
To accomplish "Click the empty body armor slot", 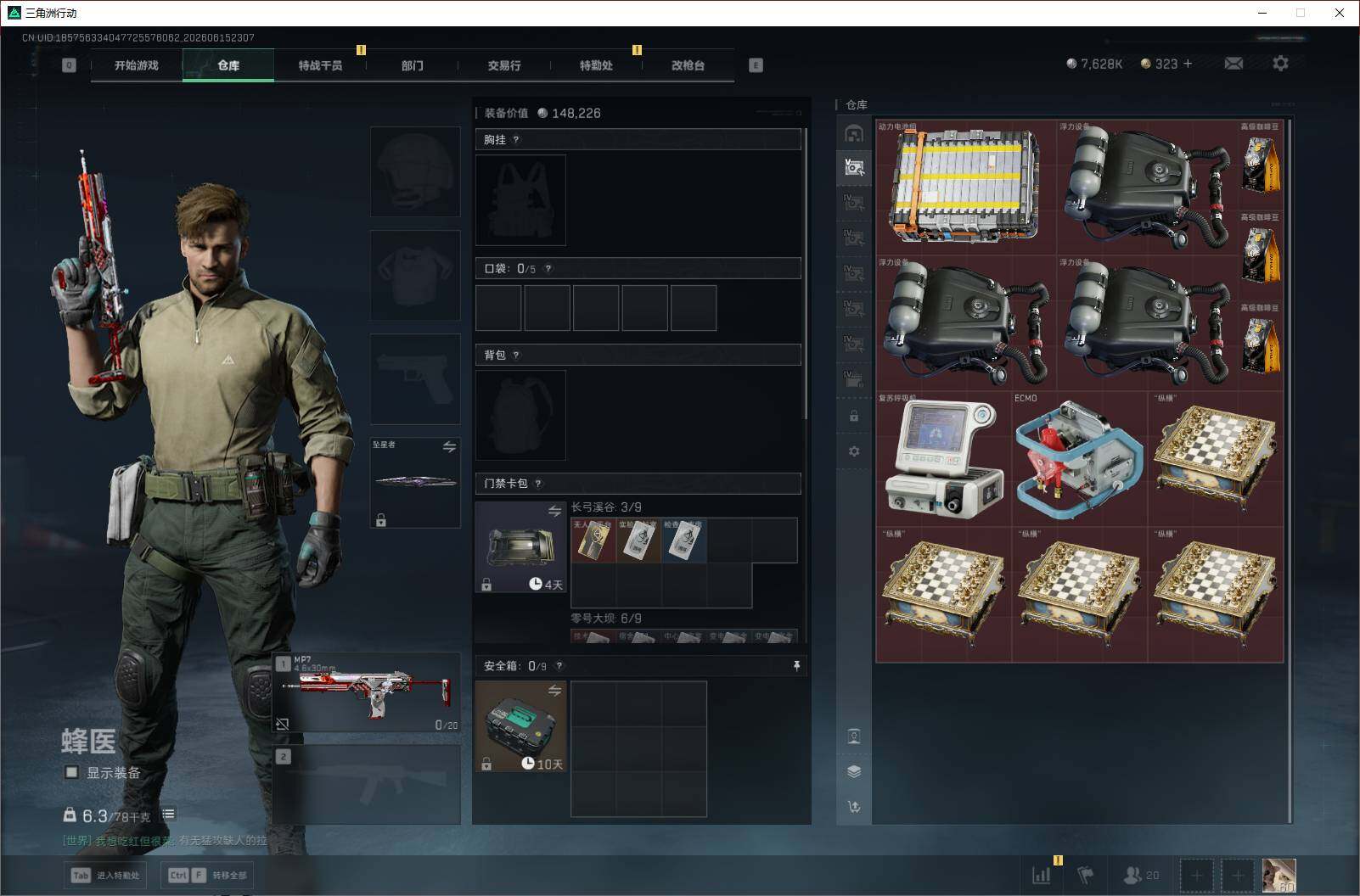I will click(x=415, y=275).
